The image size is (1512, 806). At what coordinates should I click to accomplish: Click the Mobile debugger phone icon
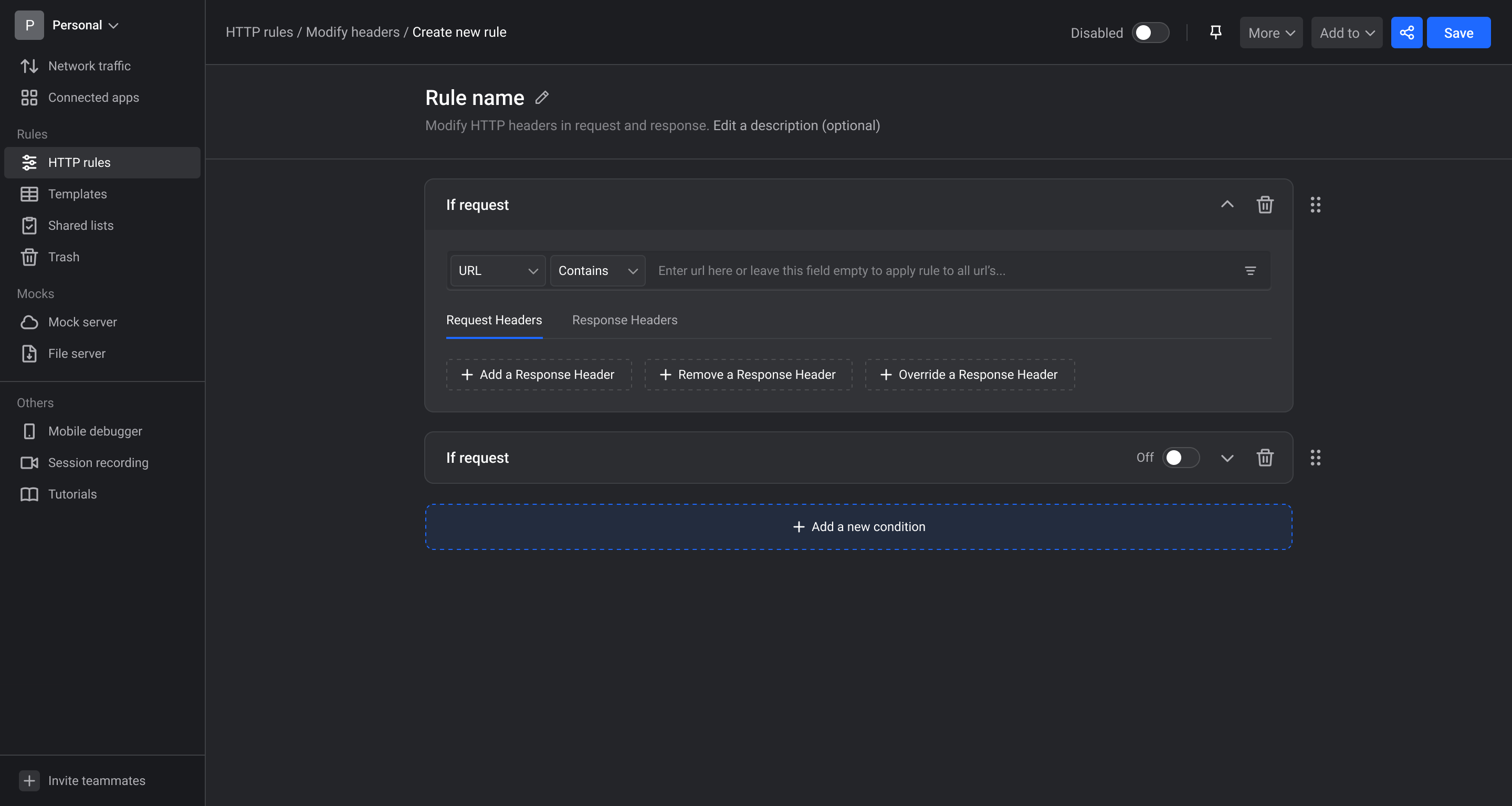(29, 431)
